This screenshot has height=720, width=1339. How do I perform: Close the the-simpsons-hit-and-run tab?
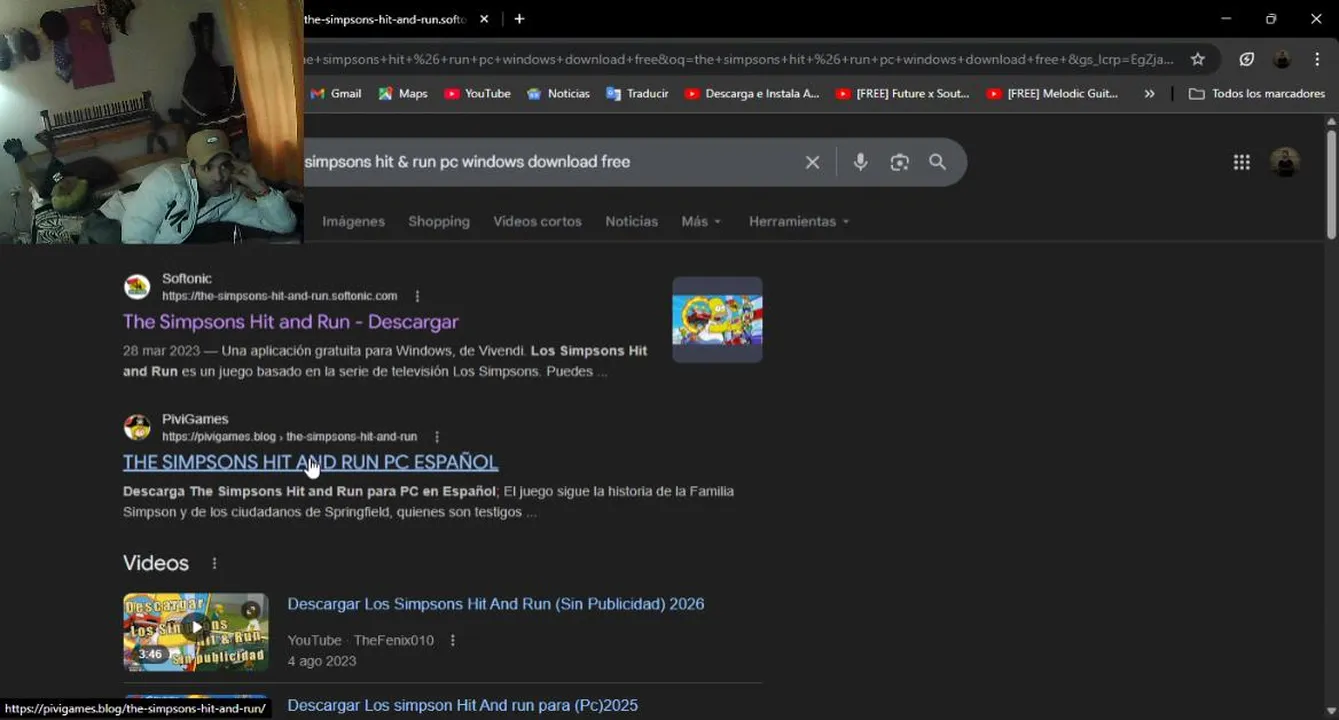484,19
